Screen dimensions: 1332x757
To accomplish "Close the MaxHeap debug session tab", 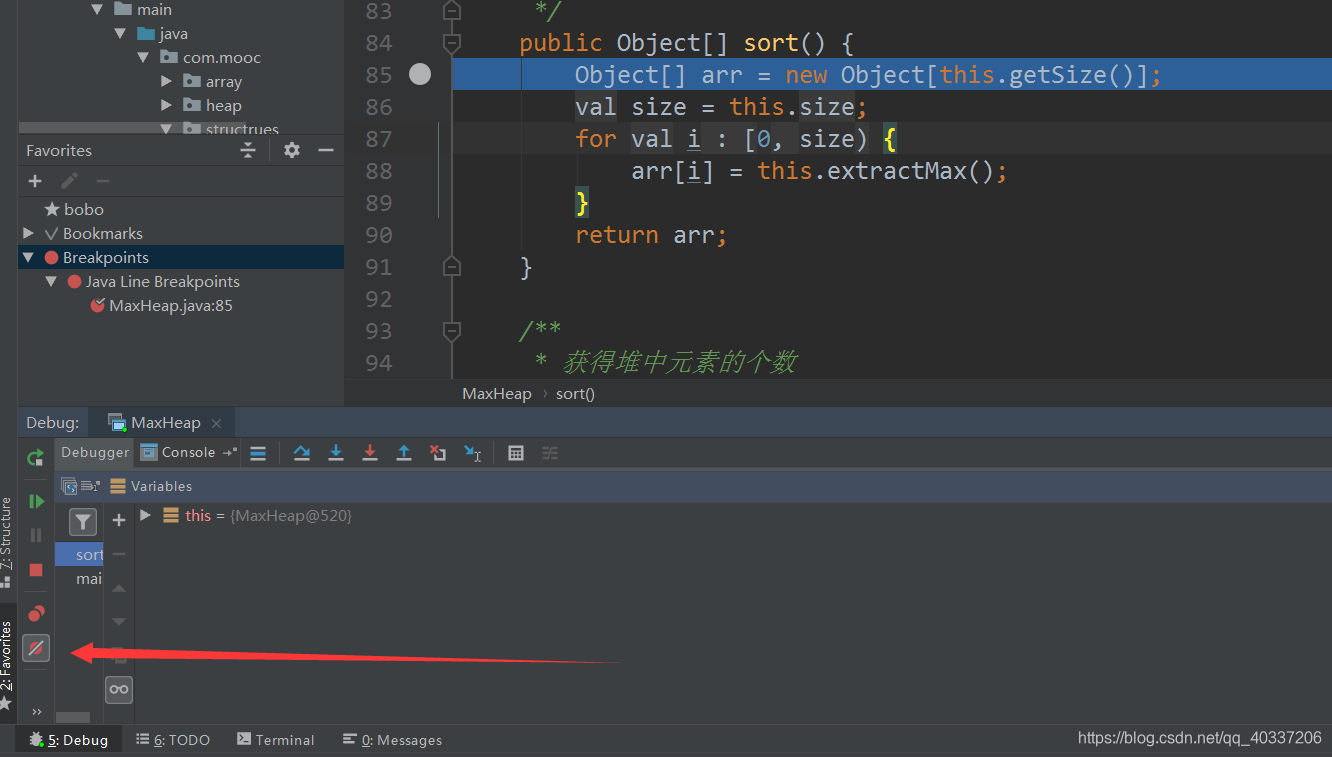I will [x=217, y=423].
